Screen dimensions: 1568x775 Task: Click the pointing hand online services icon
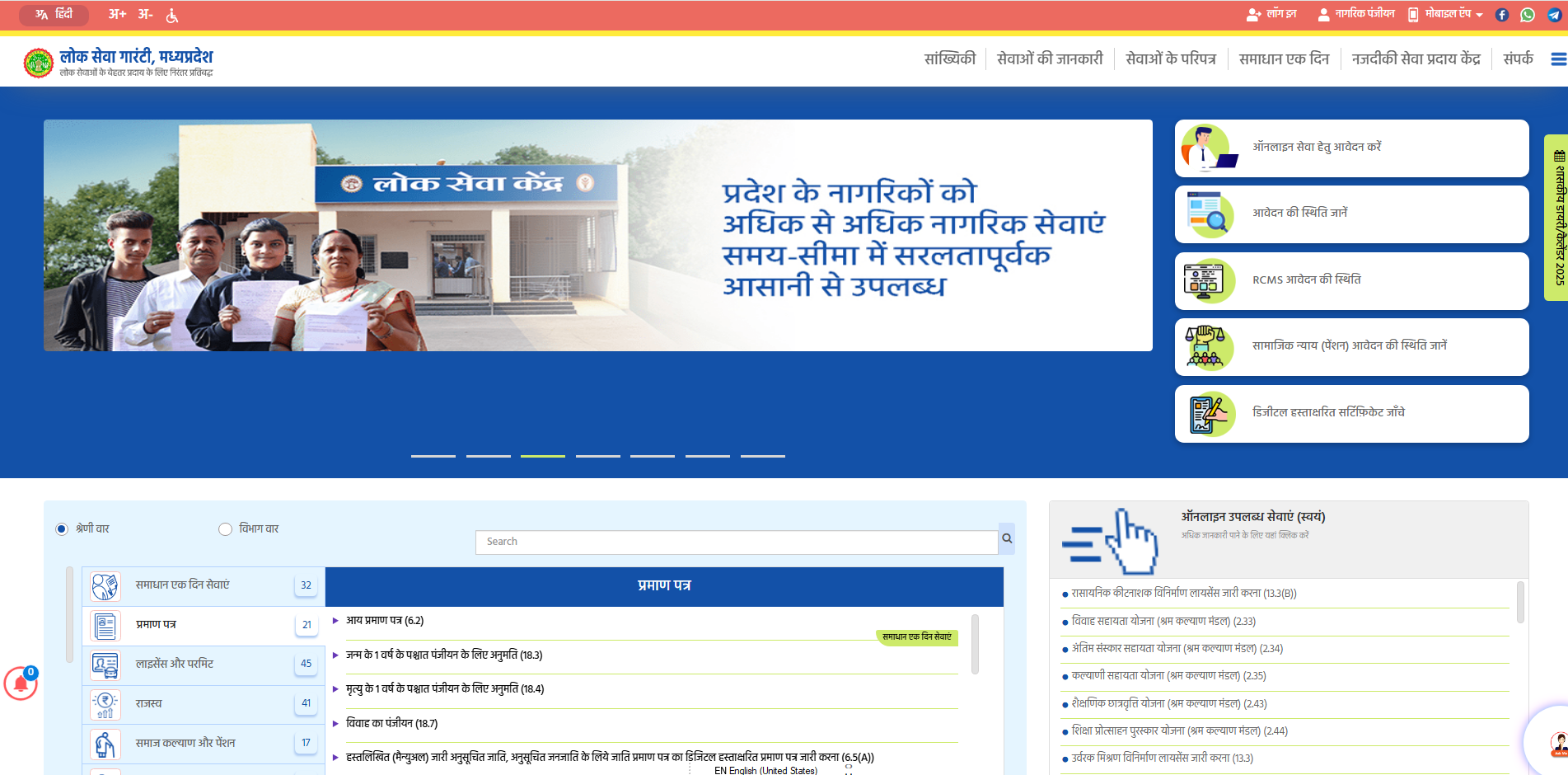coord(1112,542)
